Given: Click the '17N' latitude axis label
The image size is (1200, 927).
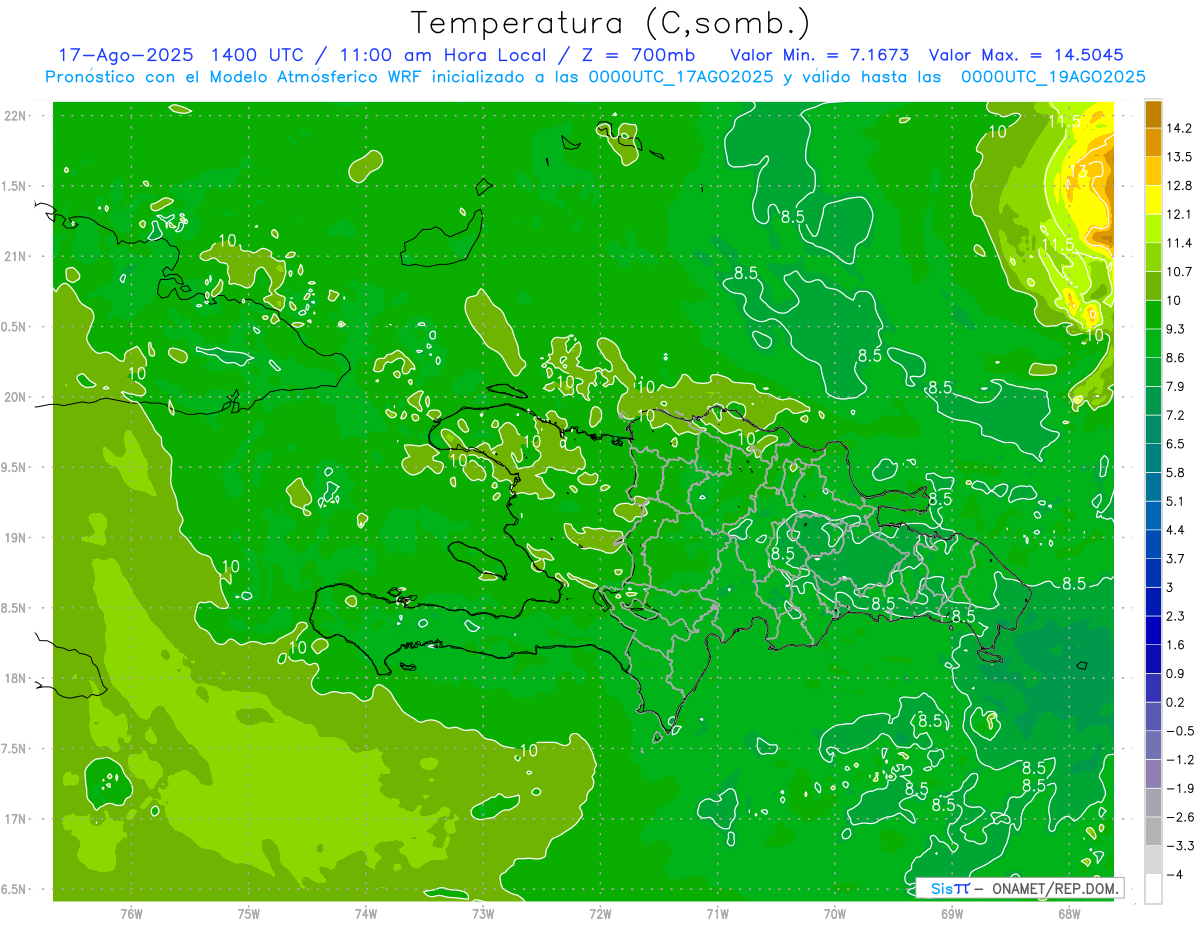Looking at the screenshot, I should click(15, 819).
